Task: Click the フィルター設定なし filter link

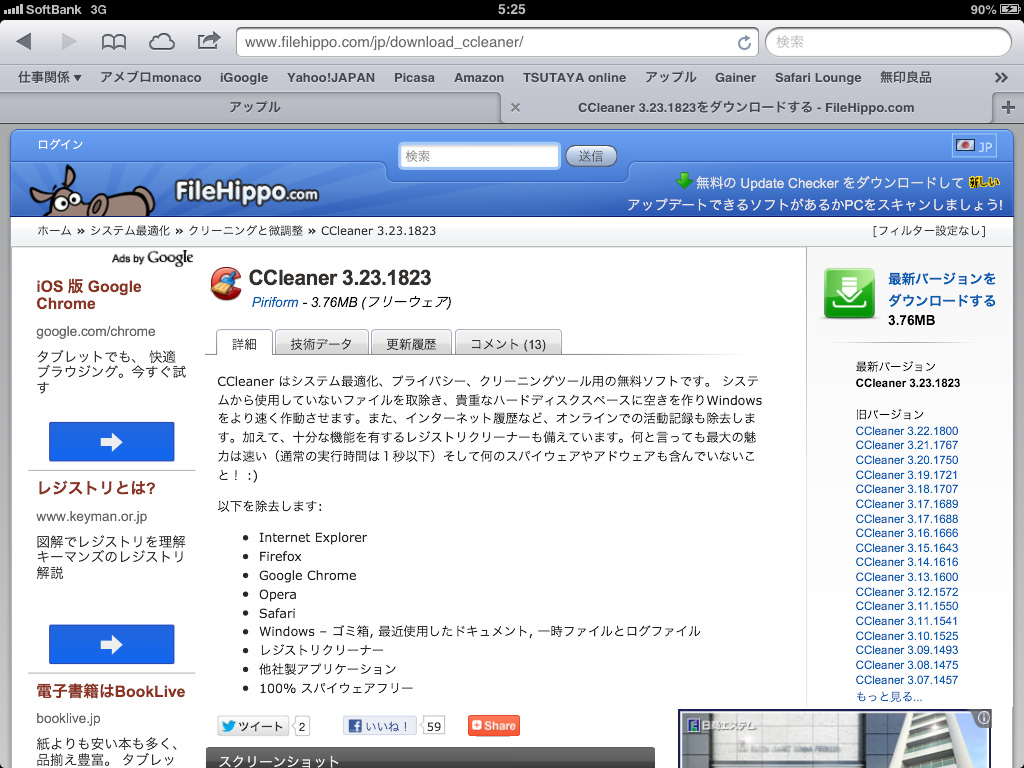Action: [929, 231]
